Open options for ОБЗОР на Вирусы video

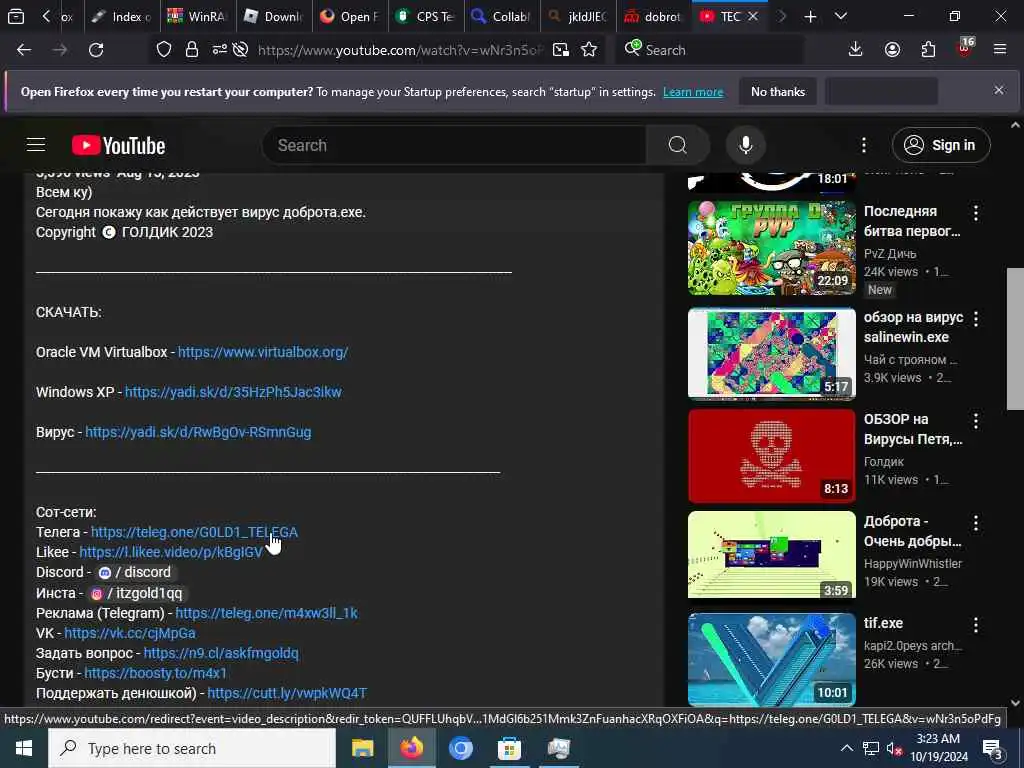click(x=976, y=421)
